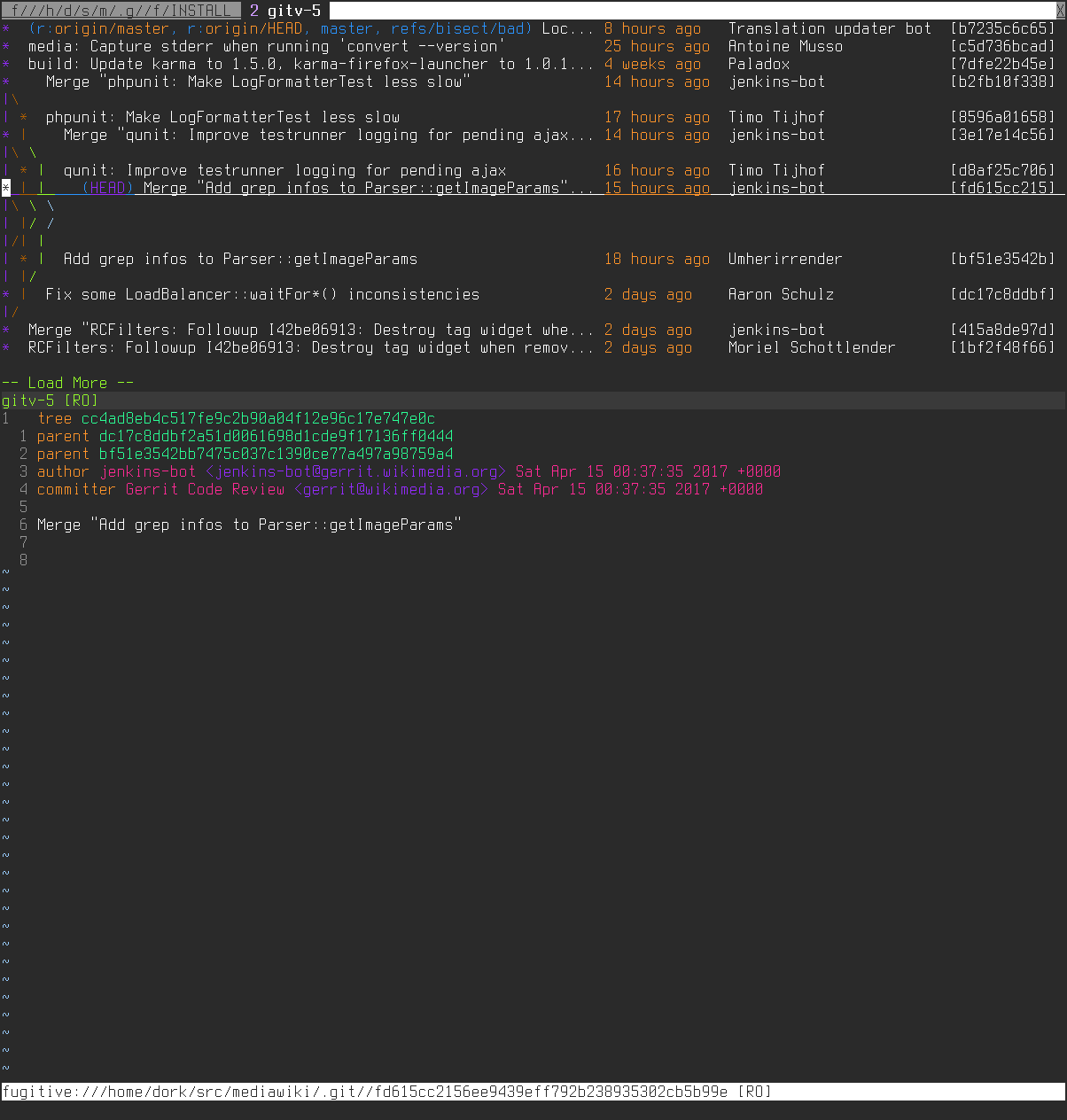Click author name 'Translation updater bot'

pyautogui.click(x=829, y=28)
